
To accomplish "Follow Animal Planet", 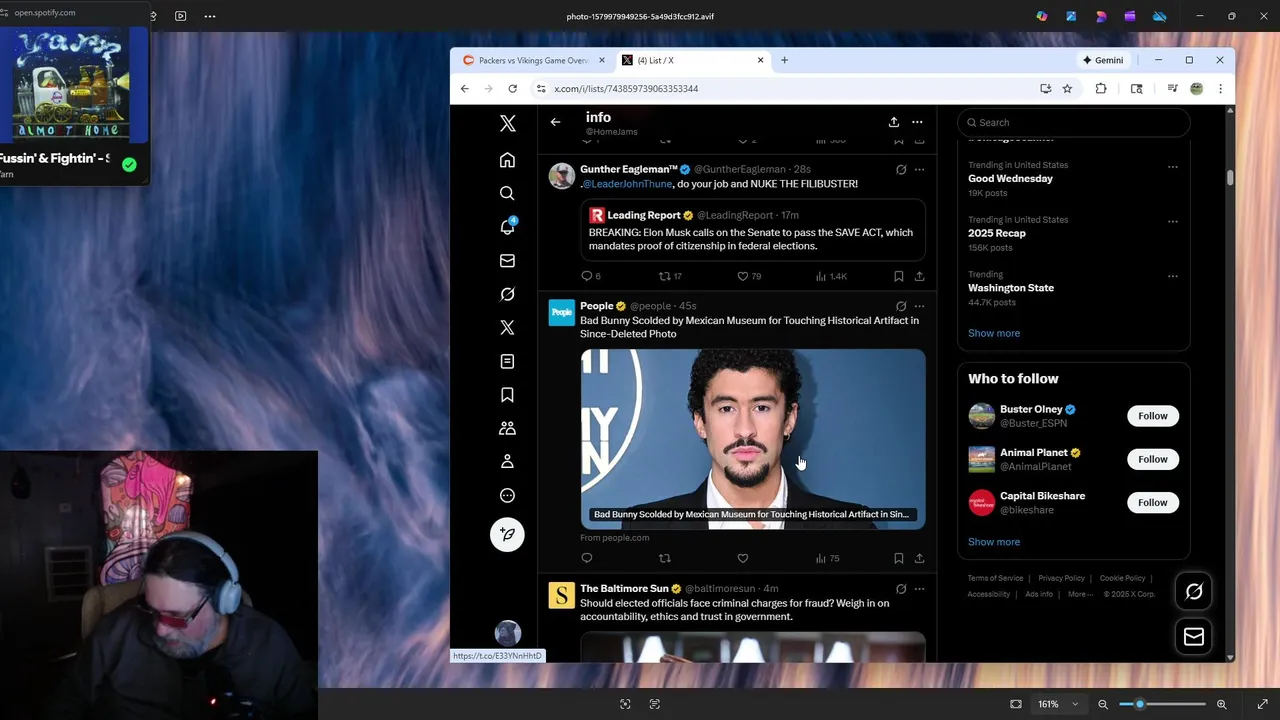I will (x=1152, y=459).
